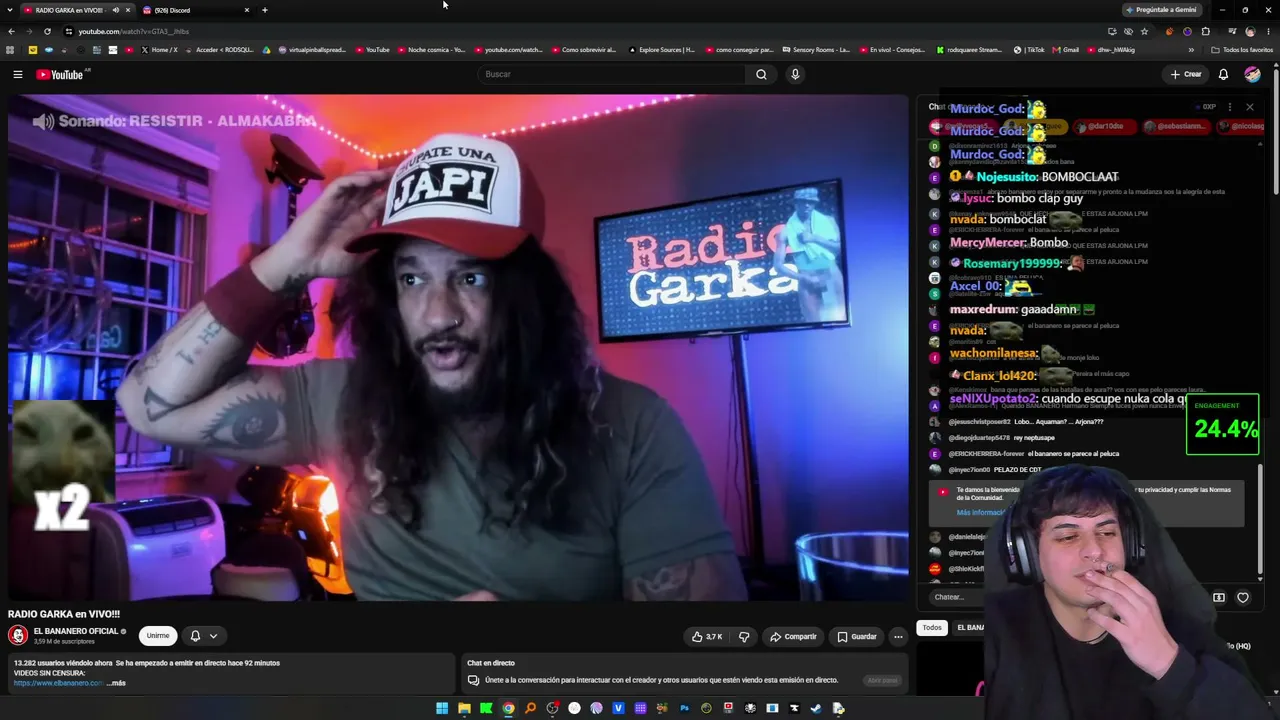The height and width of the screenshot is (720, 1280).
Task: Open the Gmail bookmark
Action: (x=1066, y=49)
